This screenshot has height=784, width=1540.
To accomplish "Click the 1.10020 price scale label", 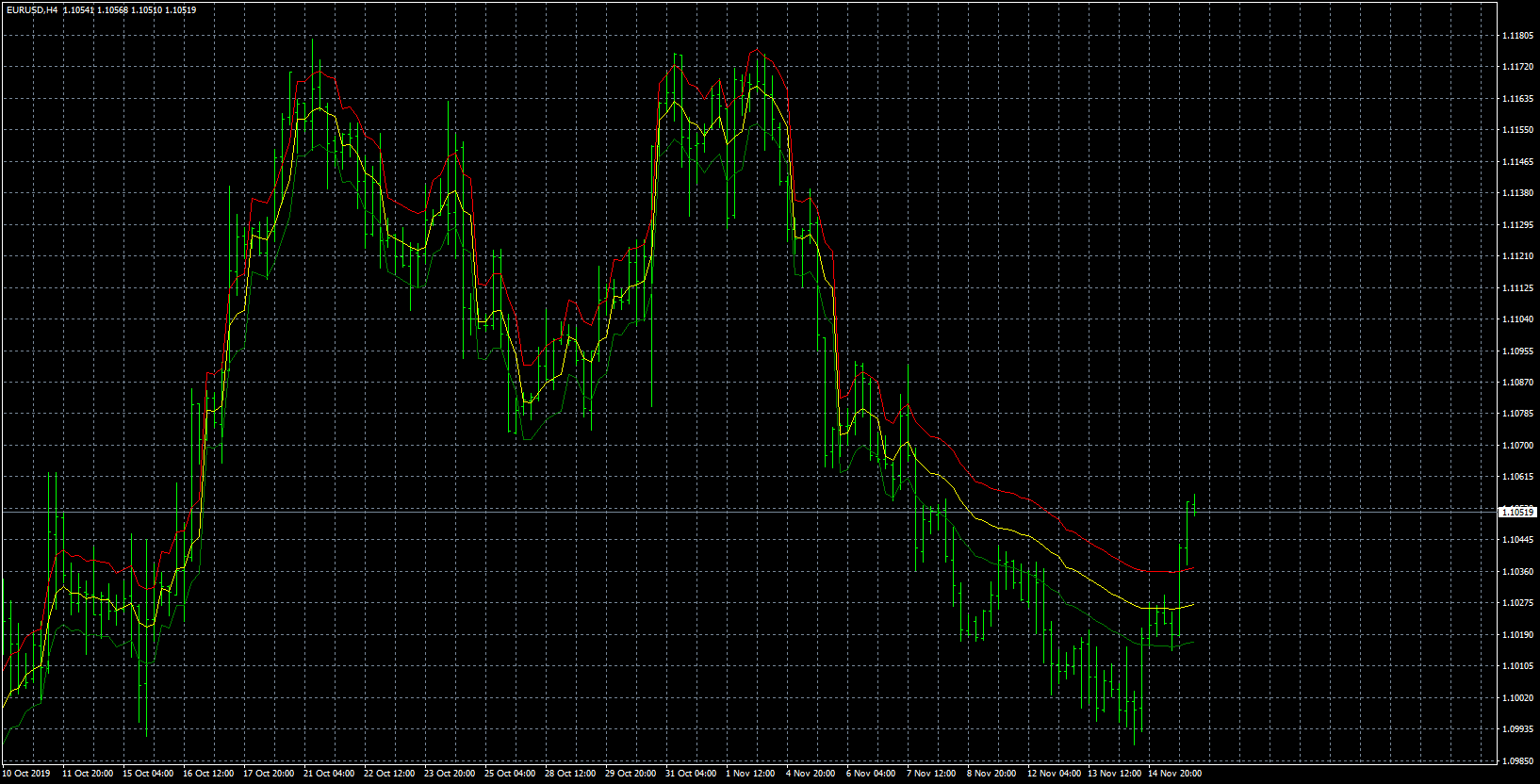I will click(1516, 698).
